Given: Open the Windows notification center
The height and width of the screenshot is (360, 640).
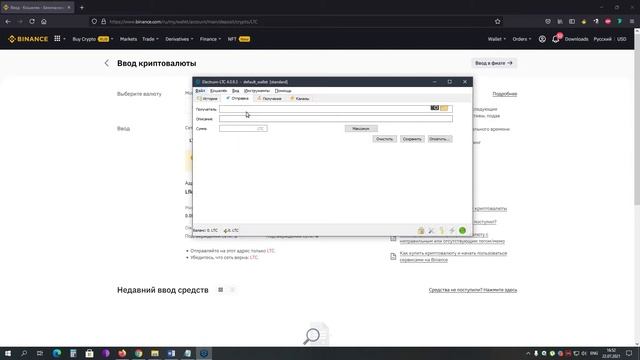Looking at the screenshot, I should pyautogui.click(x=629, y=353).
